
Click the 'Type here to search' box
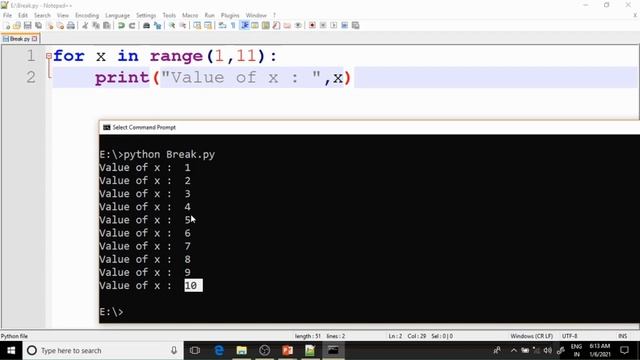pyautogui.click(x=103, y=350)
